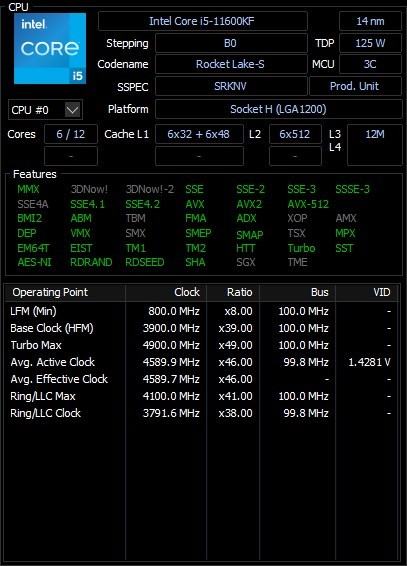Click the XOP feature label
Screen dimensions: 407x566
coord(297,218)
